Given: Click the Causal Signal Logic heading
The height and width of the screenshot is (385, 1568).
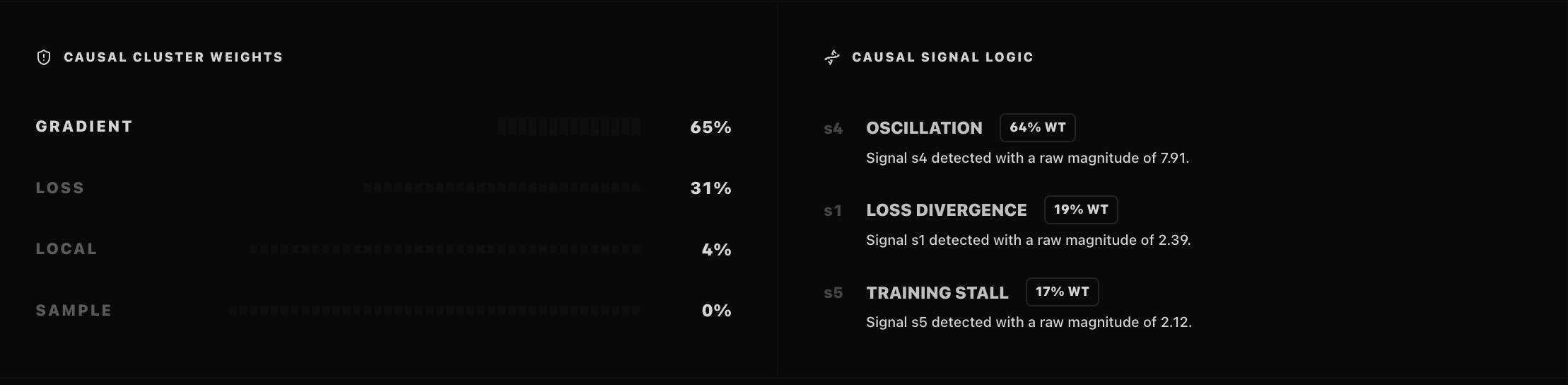Looking at the screenshot, I should pyautogui.click(x=942, y=57).
